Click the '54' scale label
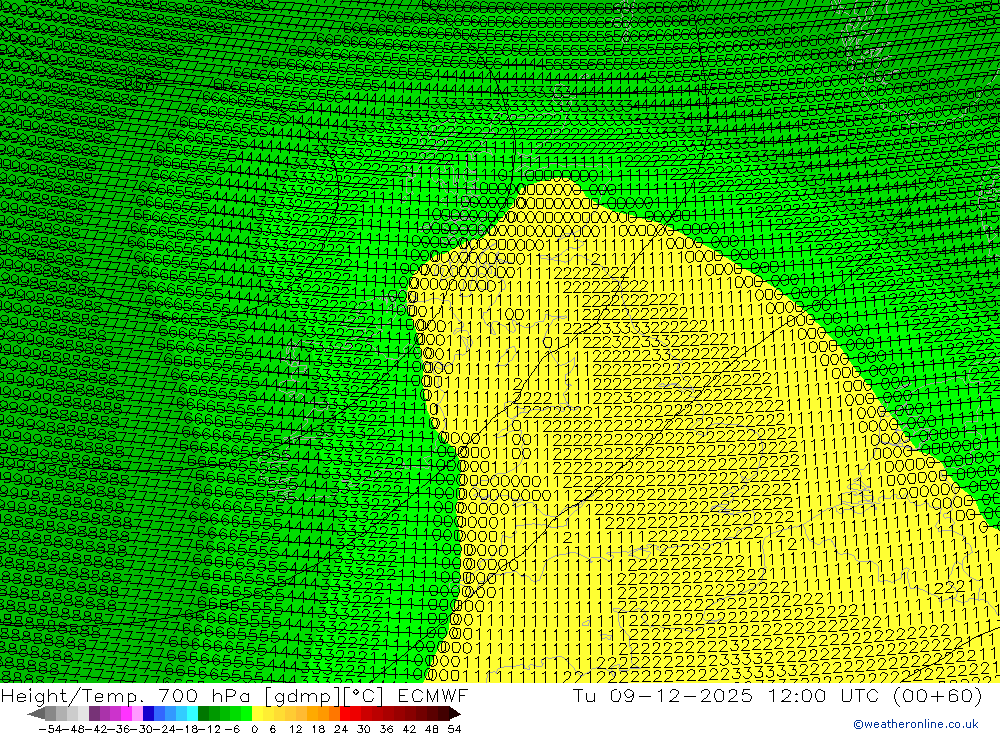This screenshot has width=1000, height=733. (454, 729)
